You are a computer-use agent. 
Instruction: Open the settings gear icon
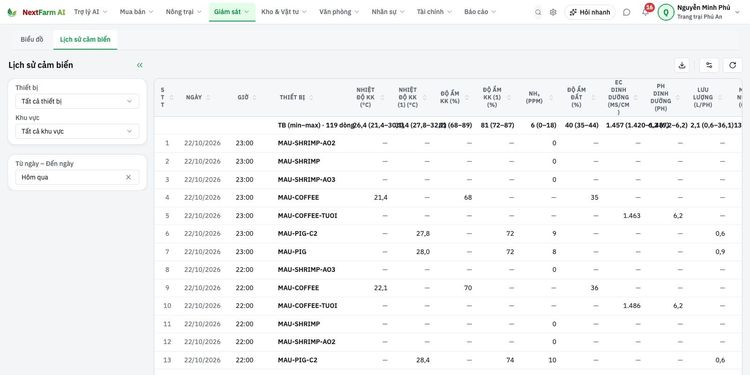(x=553, y=12)
